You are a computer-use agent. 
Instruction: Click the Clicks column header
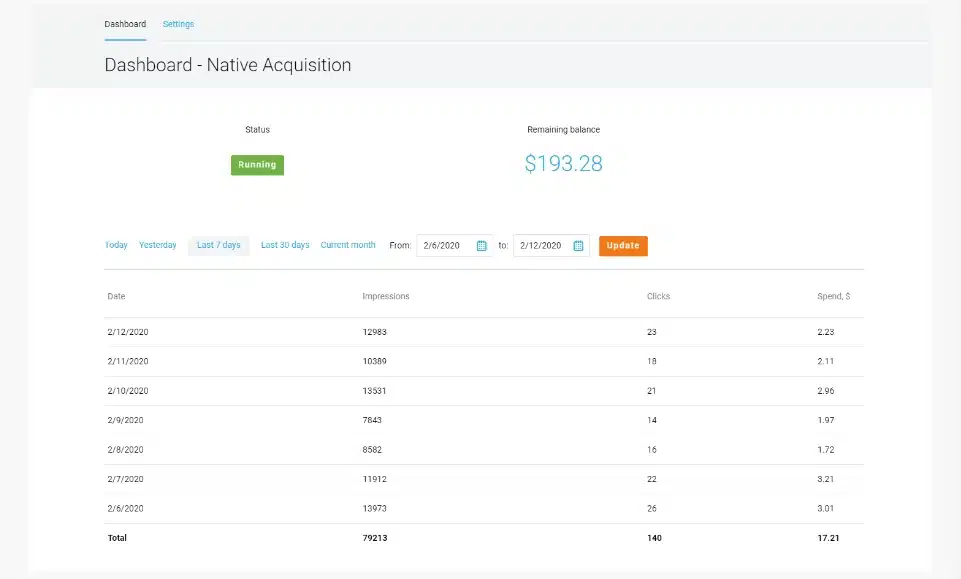(x=658, y=297)
